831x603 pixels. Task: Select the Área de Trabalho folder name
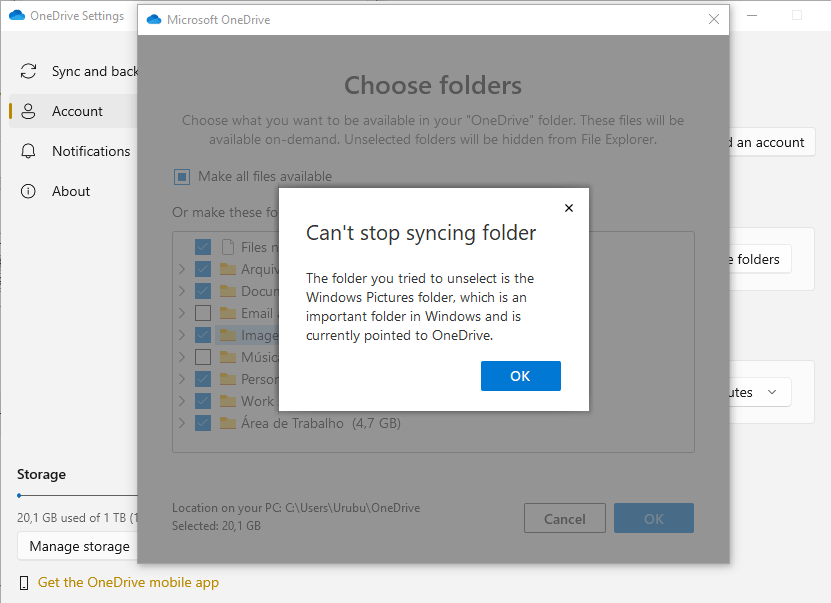click(x=292, y=423)
